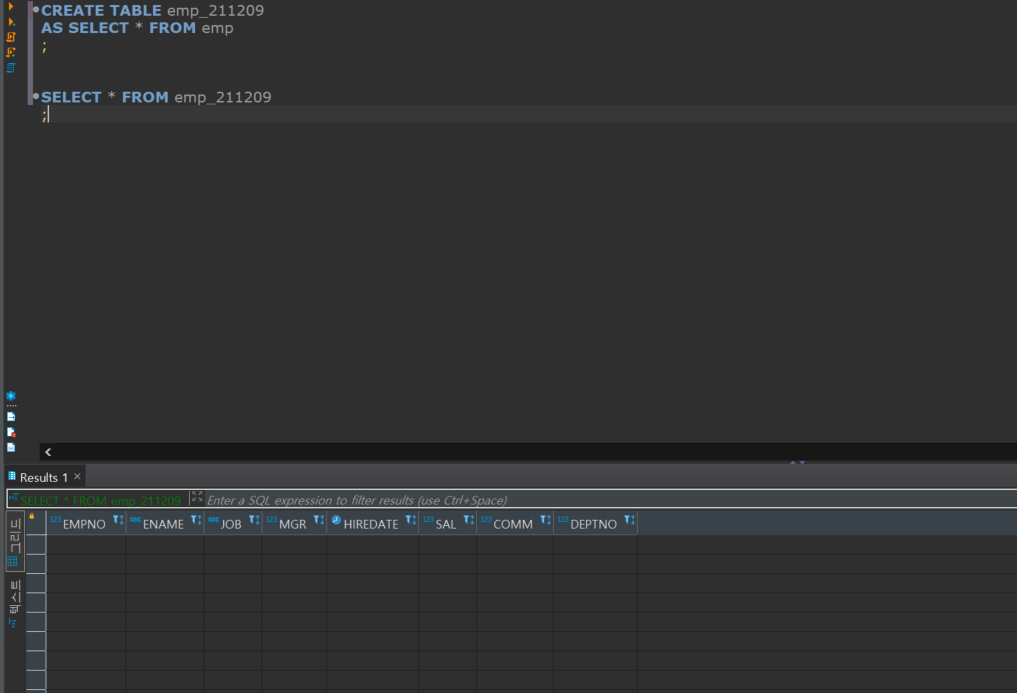Show the server output icon with red mark

point(11,432)
